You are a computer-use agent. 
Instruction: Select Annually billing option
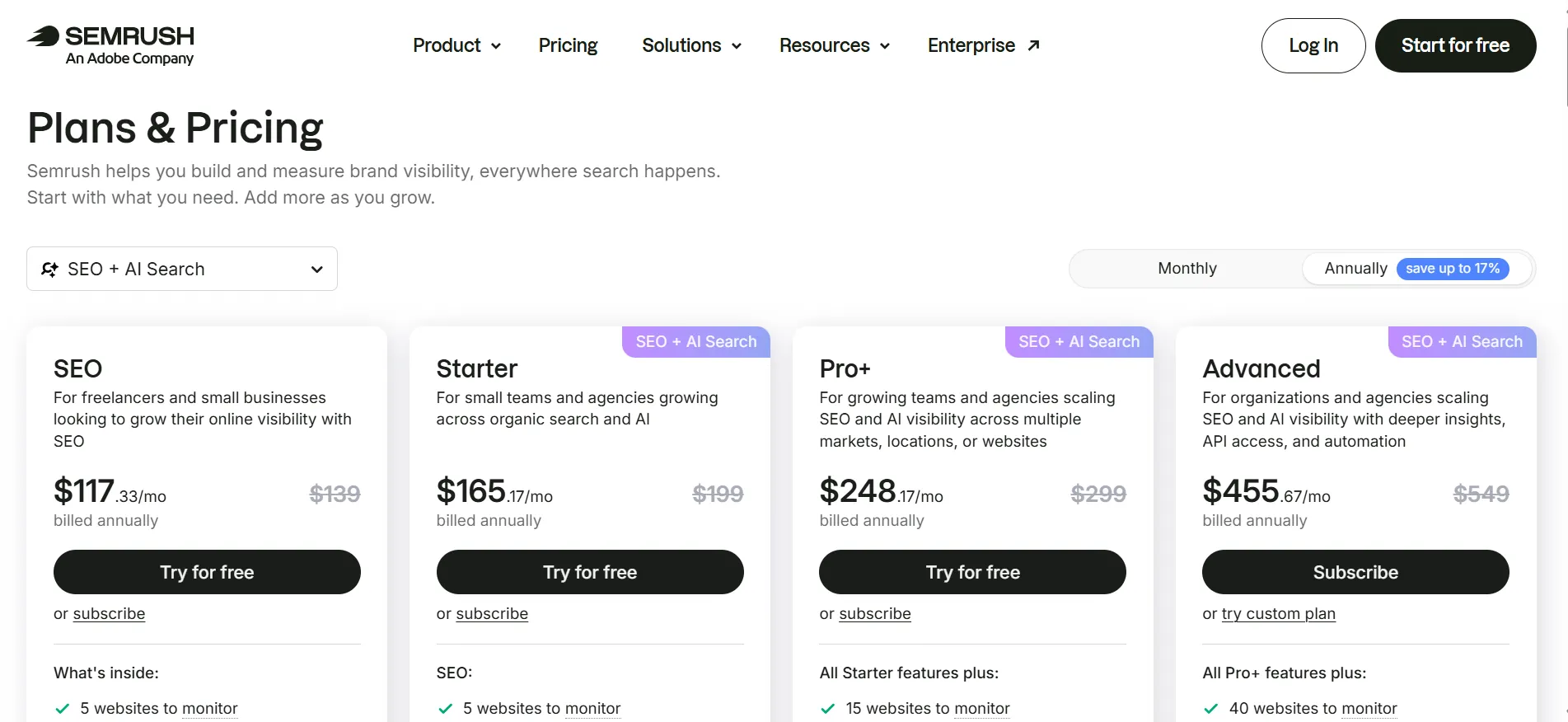[1355, 269]
